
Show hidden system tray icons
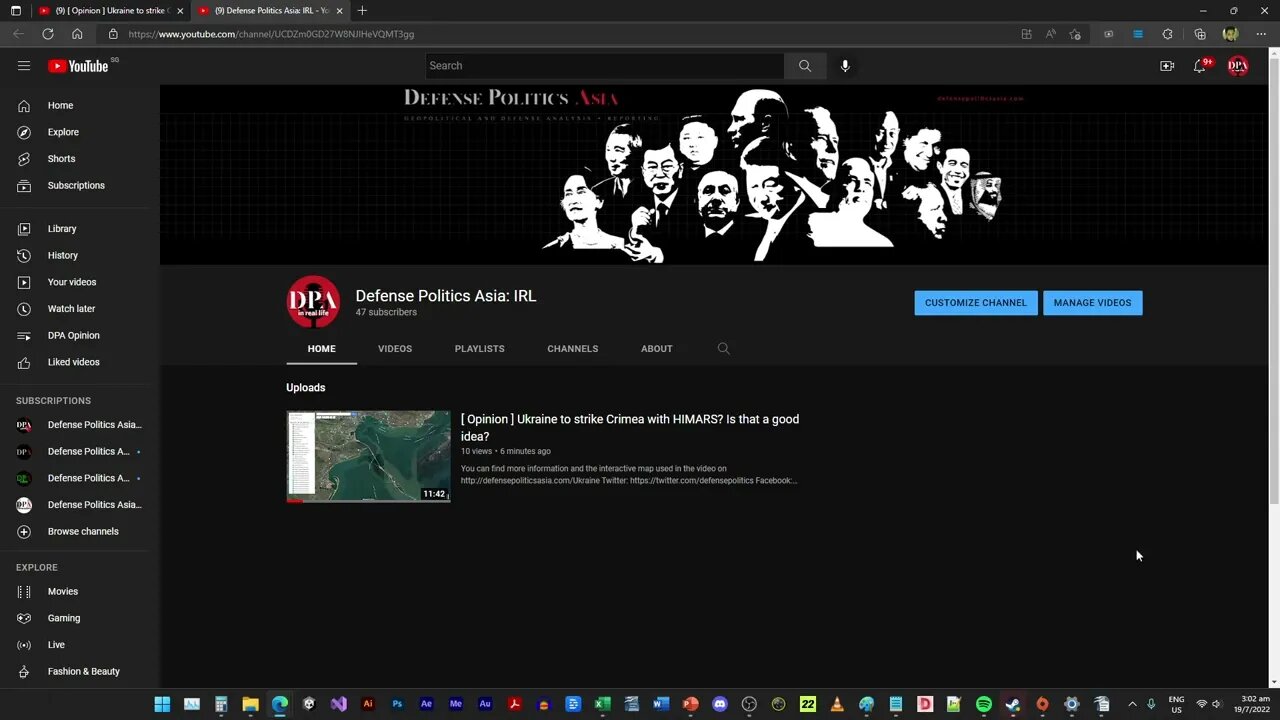pos(1132,704)
